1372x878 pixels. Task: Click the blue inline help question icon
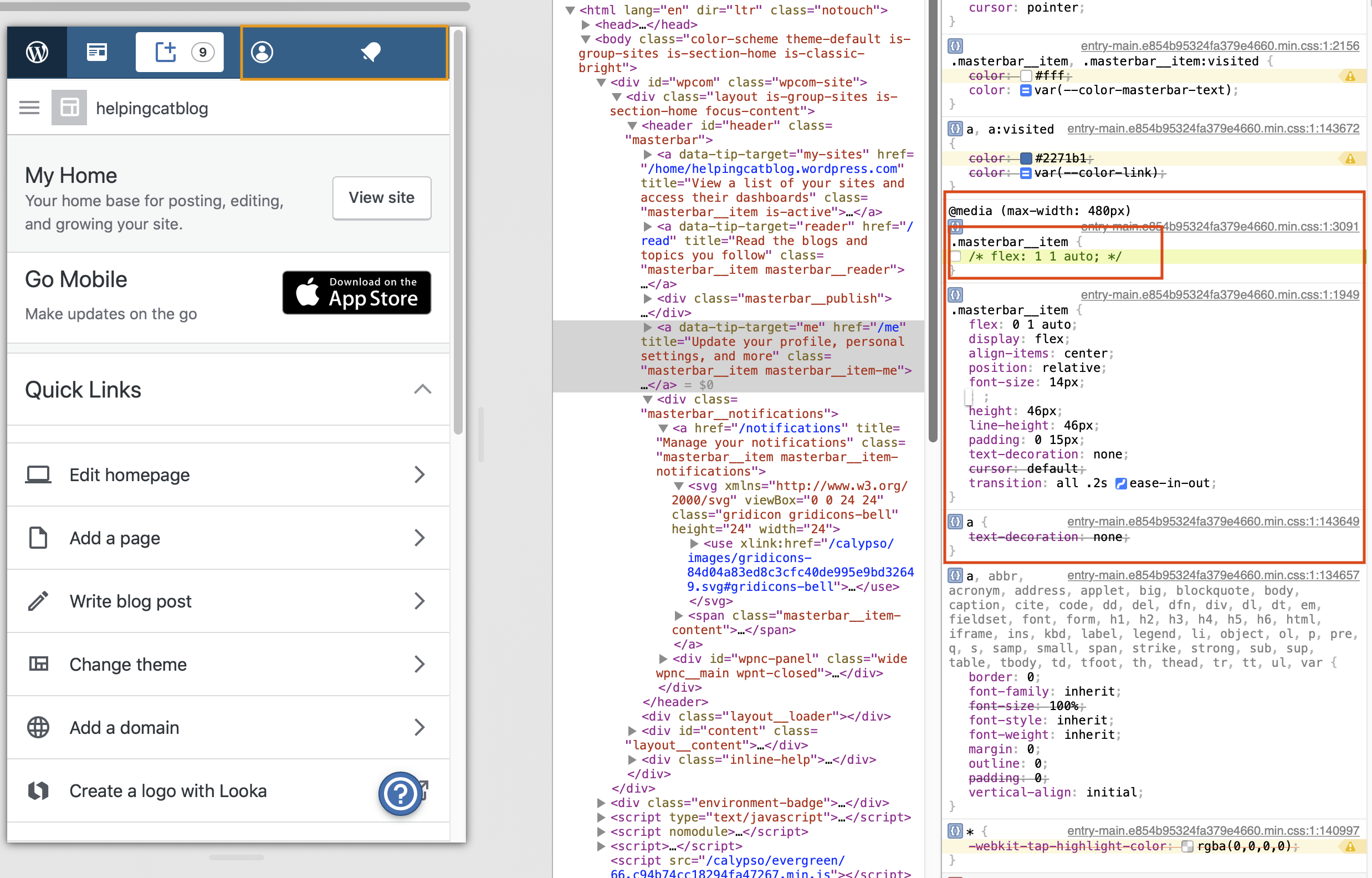[x=401, y=793]
